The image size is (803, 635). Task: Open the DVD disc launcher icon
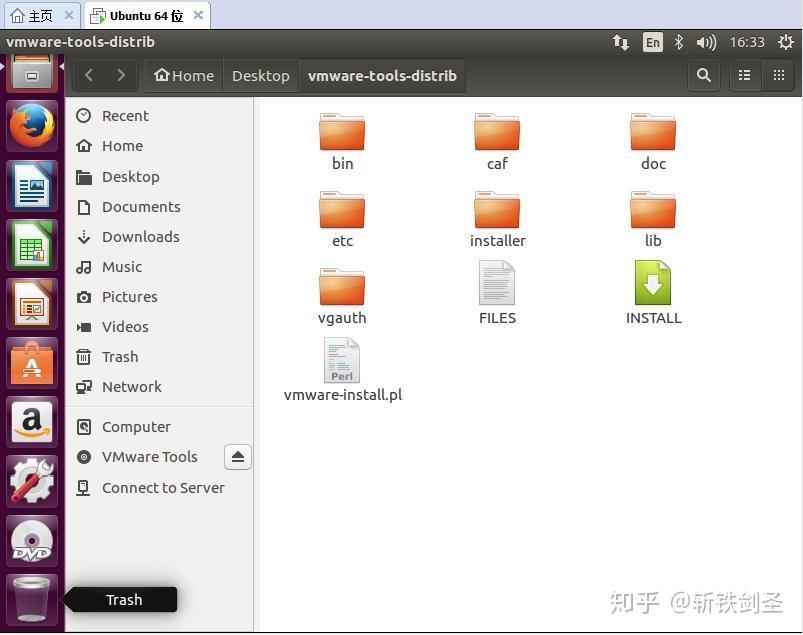click(x=32, y=541)
